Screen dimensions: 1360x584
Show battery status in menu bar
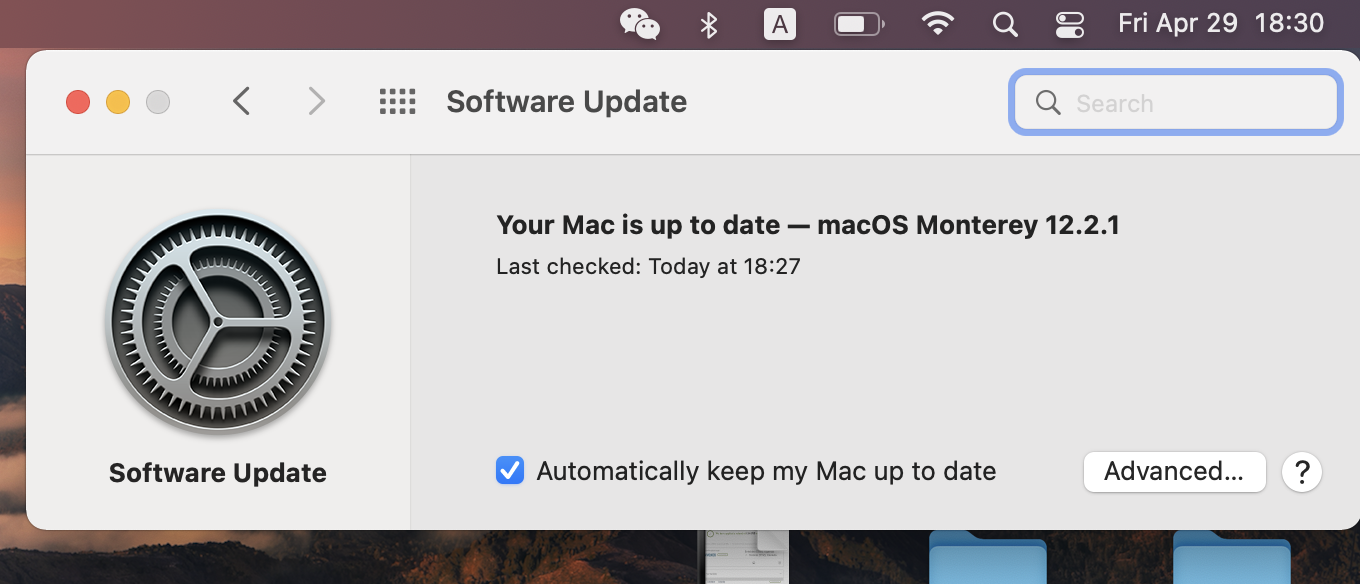tap(859, 24)
